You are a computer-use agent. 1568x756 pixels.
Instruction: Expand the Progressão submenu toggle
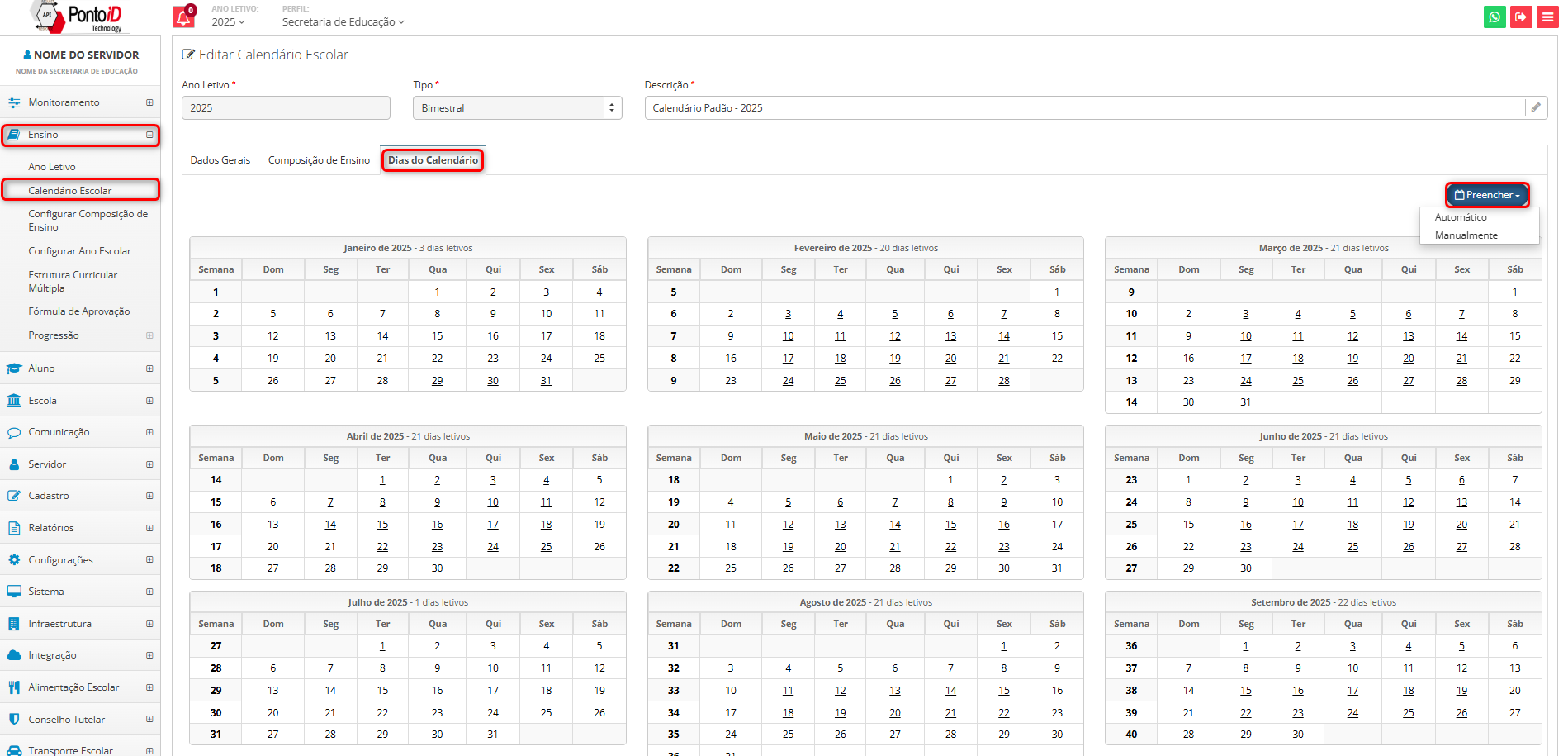tap(149, 335)
